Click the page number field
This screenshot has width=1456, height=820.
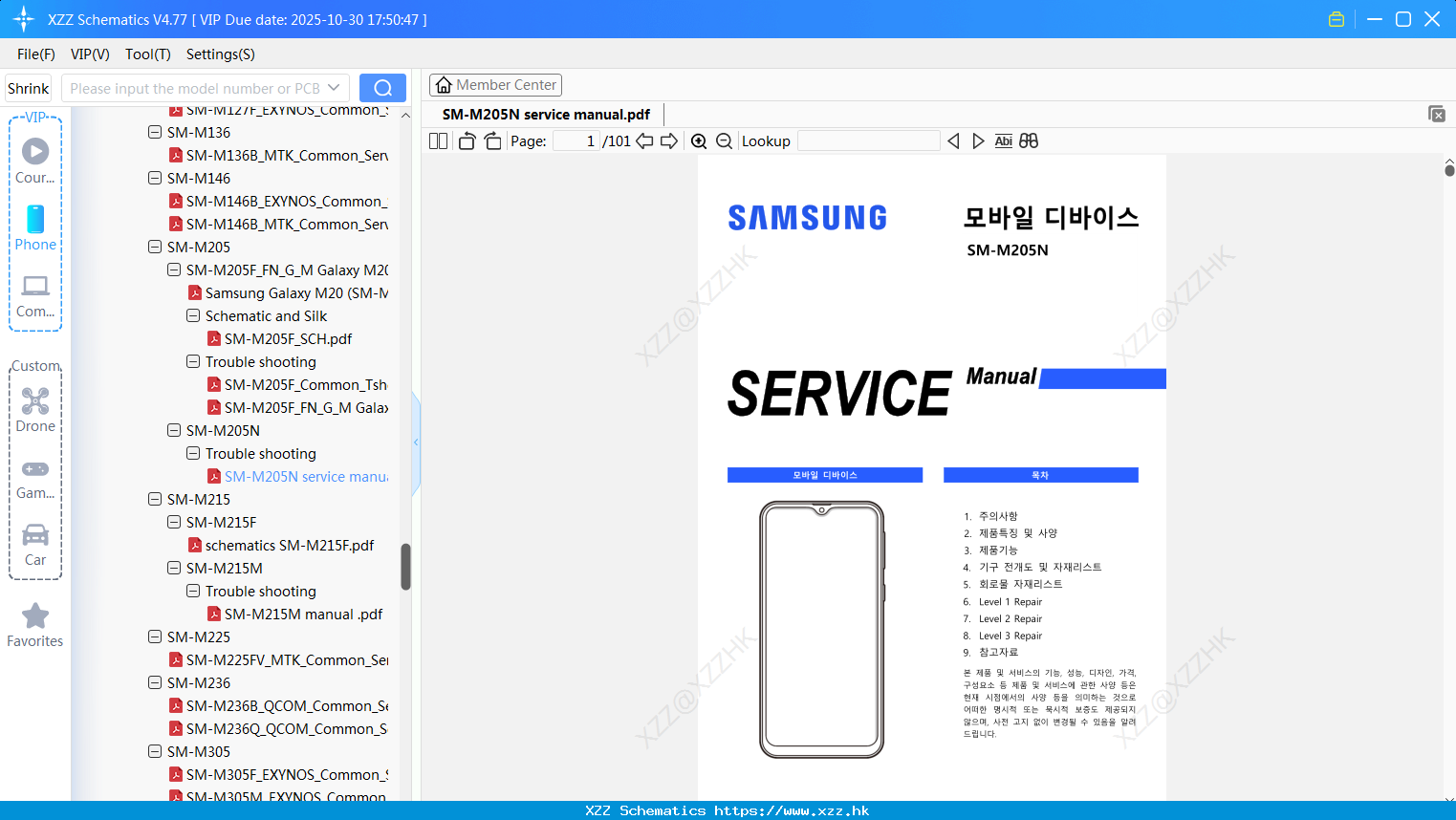576,140
